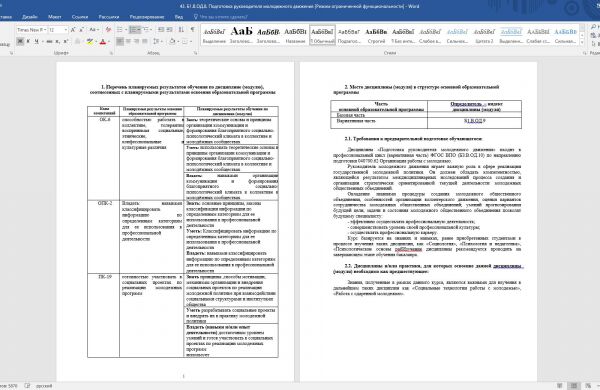Image resolution: width=600 pixels, height=390 pixels.
Task: Click the Find magnifier icon in Editing group
Action: (594, 27)
